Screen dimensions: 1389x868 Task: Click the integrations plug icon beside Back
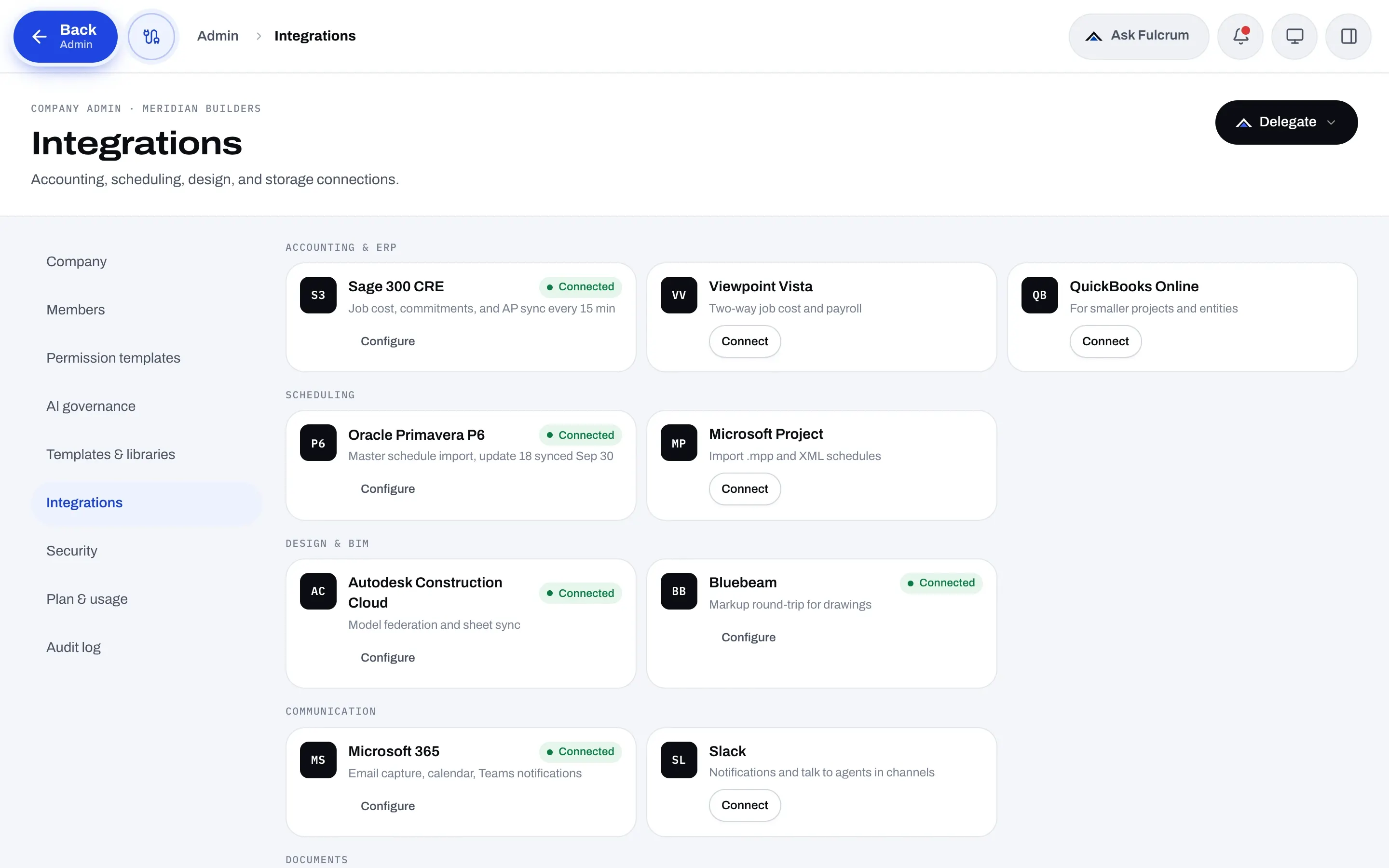pyautogui.click(x=151, y=37)
